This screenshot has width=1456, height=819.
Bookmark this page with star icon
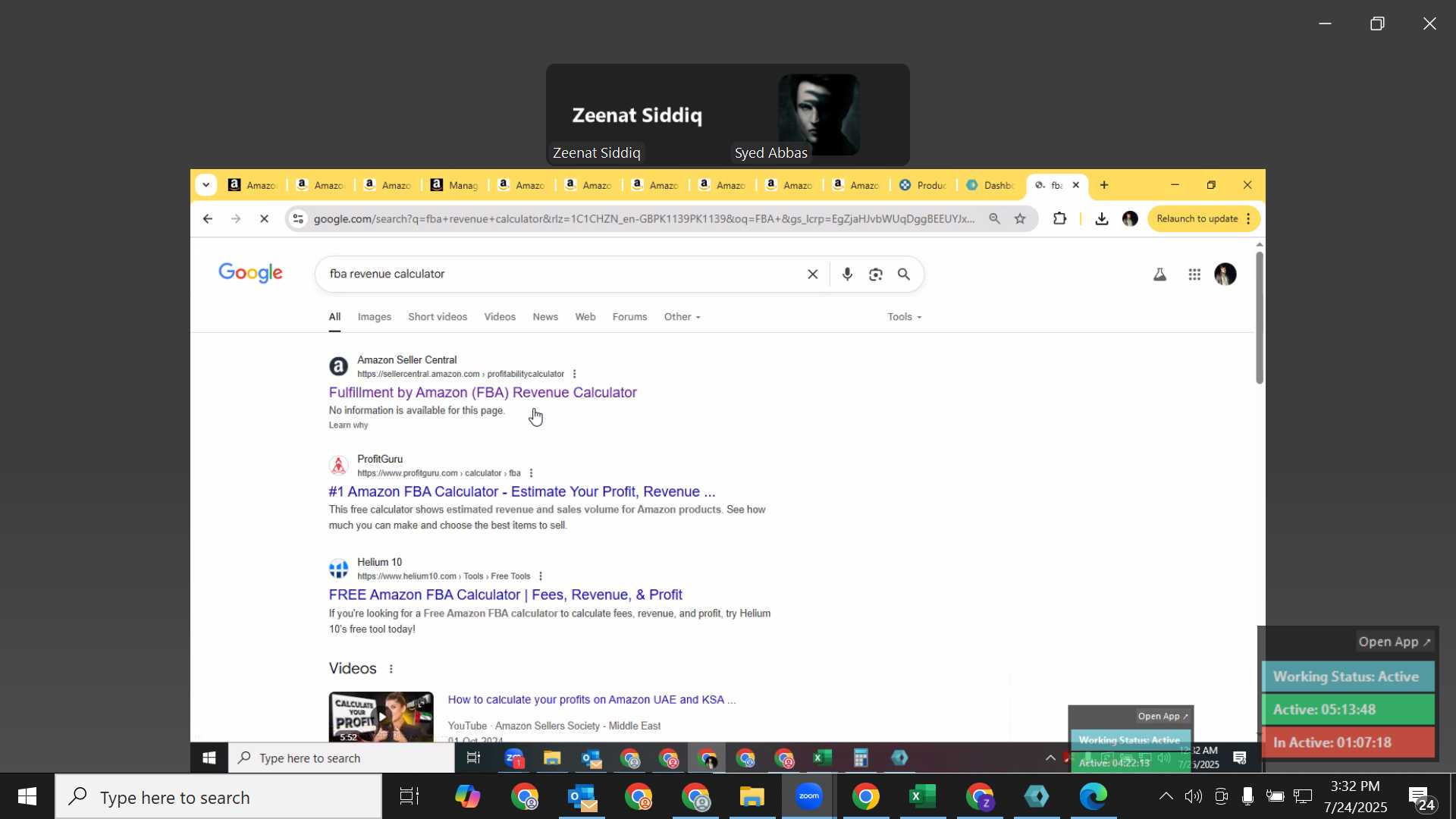pyautogui.click(x=1021, y=219)
